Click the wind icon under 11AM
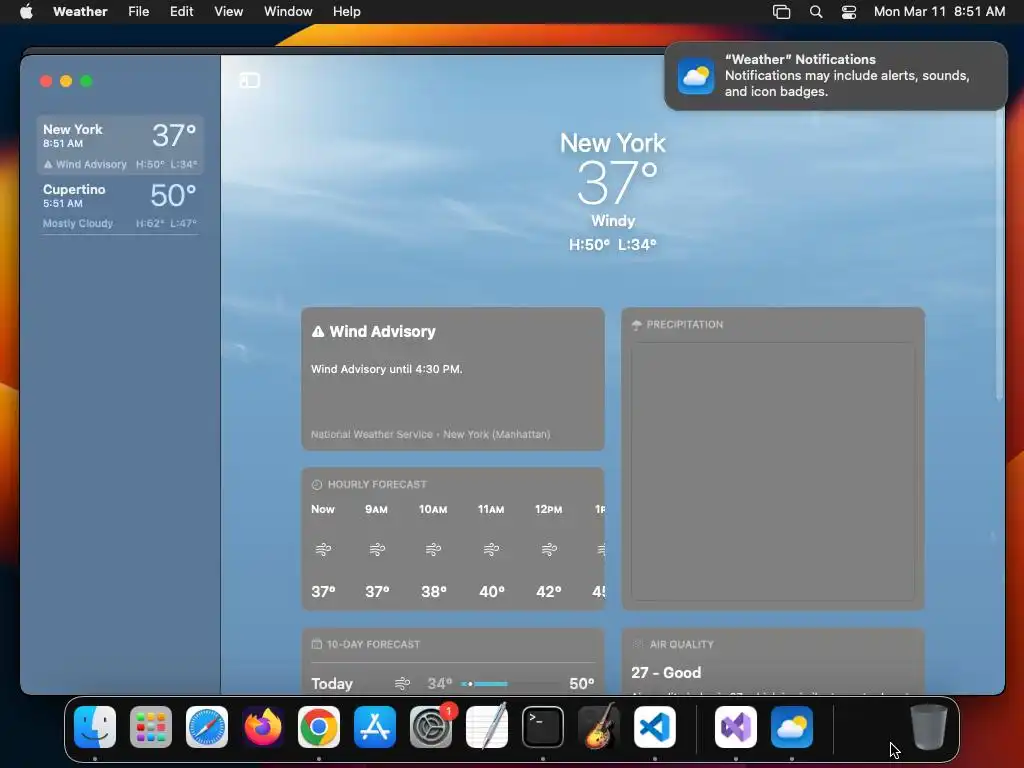1024x768 pixels. 491,549
